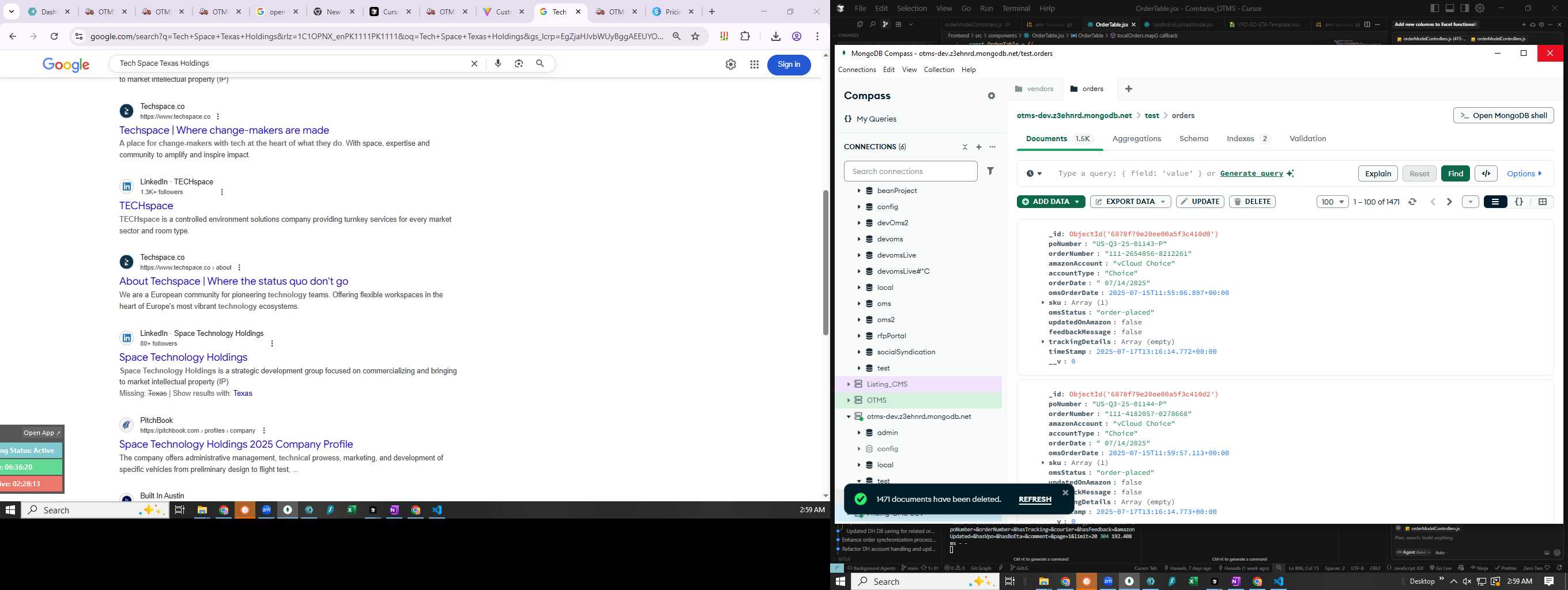Image resolution: width=1568 pixels, height=590 pixels.
Task: Open the Schema tab
Action: tap(1194, 139)
